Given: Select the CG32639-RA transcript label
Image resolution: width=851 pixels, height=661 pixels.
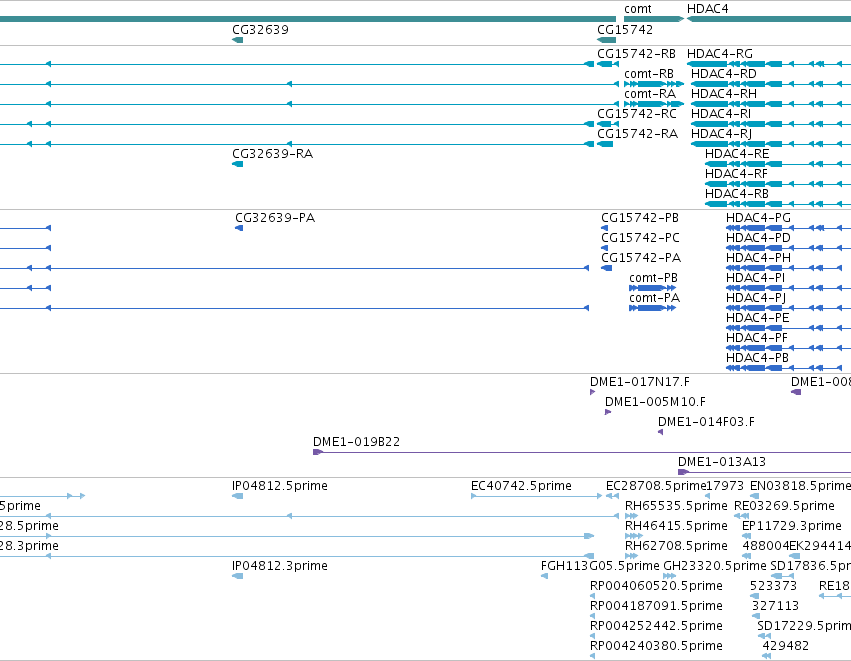Looking at the screenshot, I should click(272, 154).
